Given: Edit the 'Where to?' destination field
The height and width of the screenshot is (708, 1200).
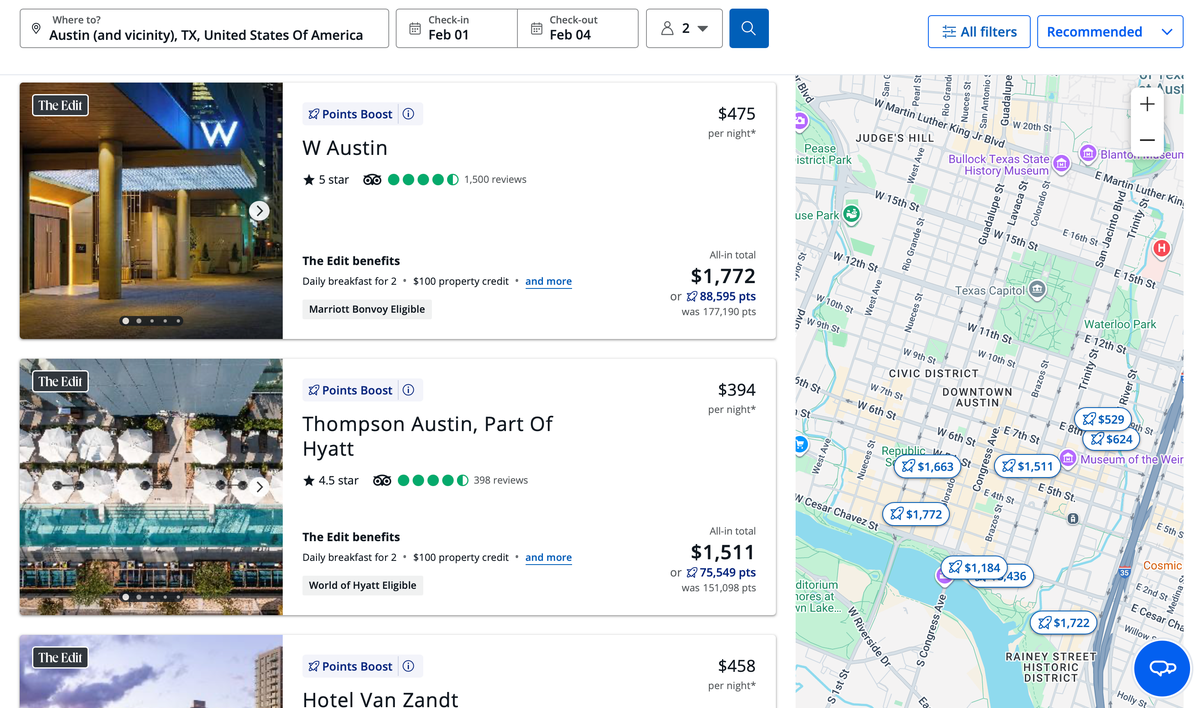Looking at the screenshot, I should [204, 29].
